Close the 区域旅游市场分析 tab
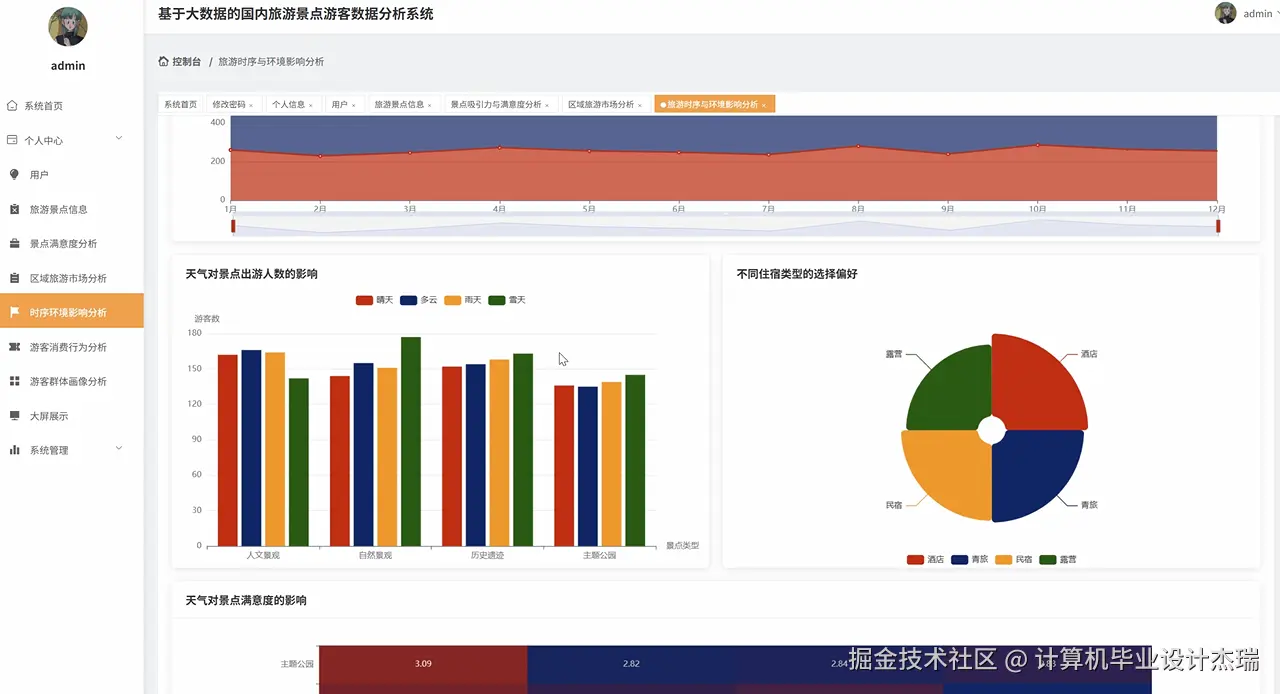Viewport: 1280px width, 694px height. (x=640, y=105)
